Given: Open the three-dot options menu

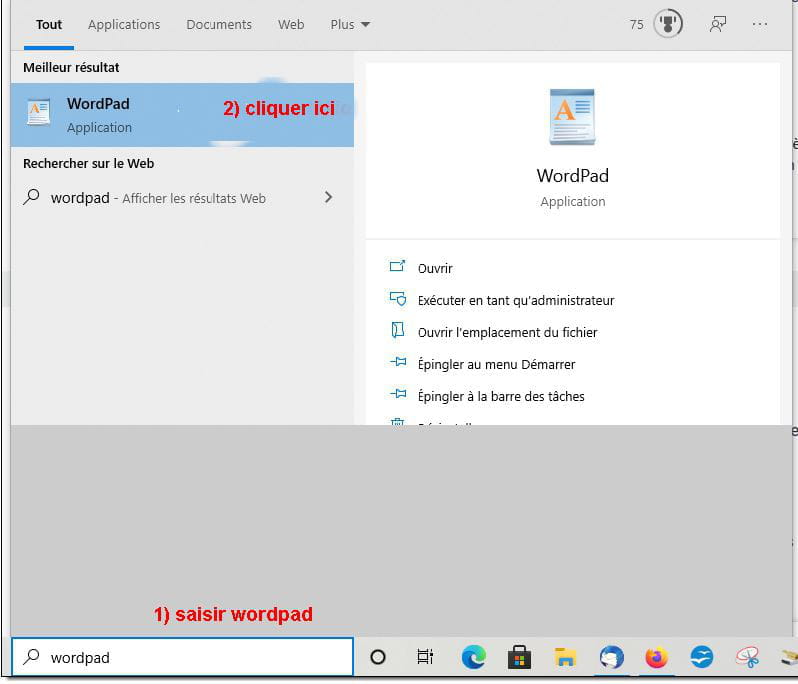Looking at the screenshot, I should (x=759, y=24).
